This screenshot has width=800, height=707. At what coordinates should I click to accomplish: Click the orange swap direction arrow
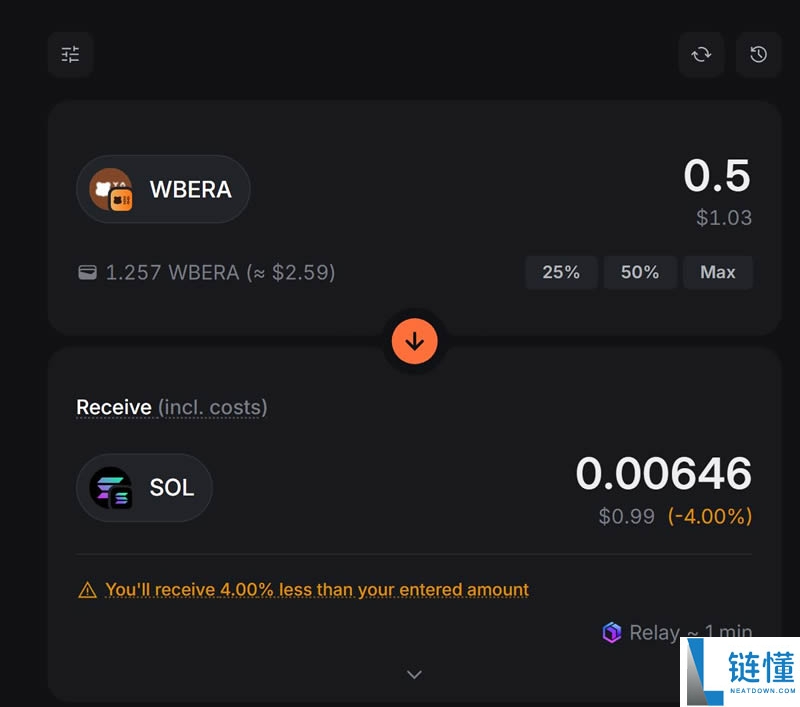(415, 342)
